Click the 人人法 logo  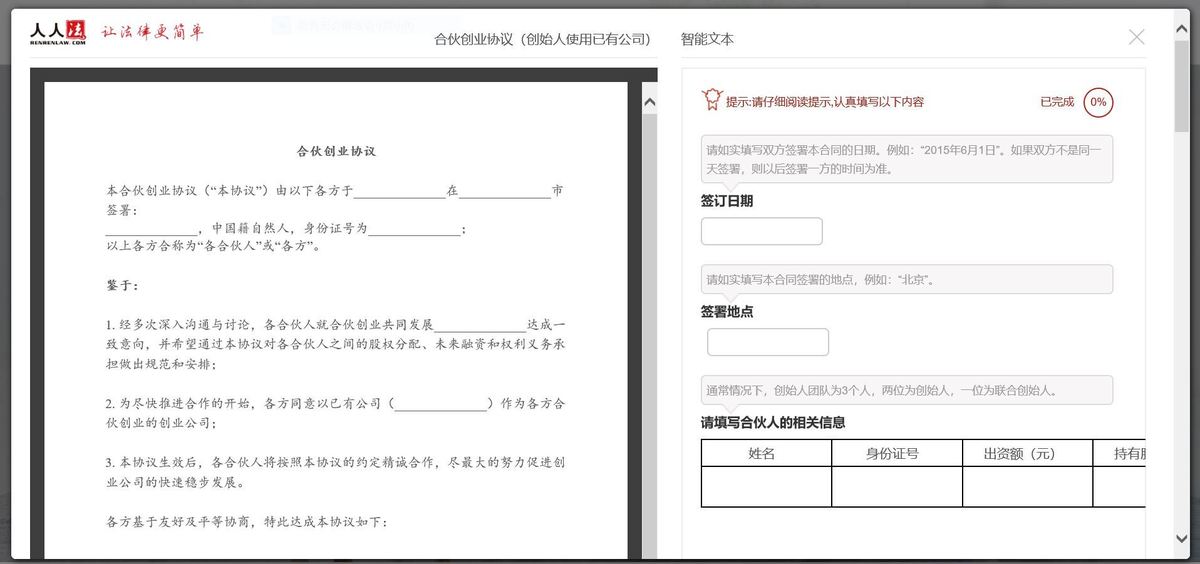click(x=59, y=34)
